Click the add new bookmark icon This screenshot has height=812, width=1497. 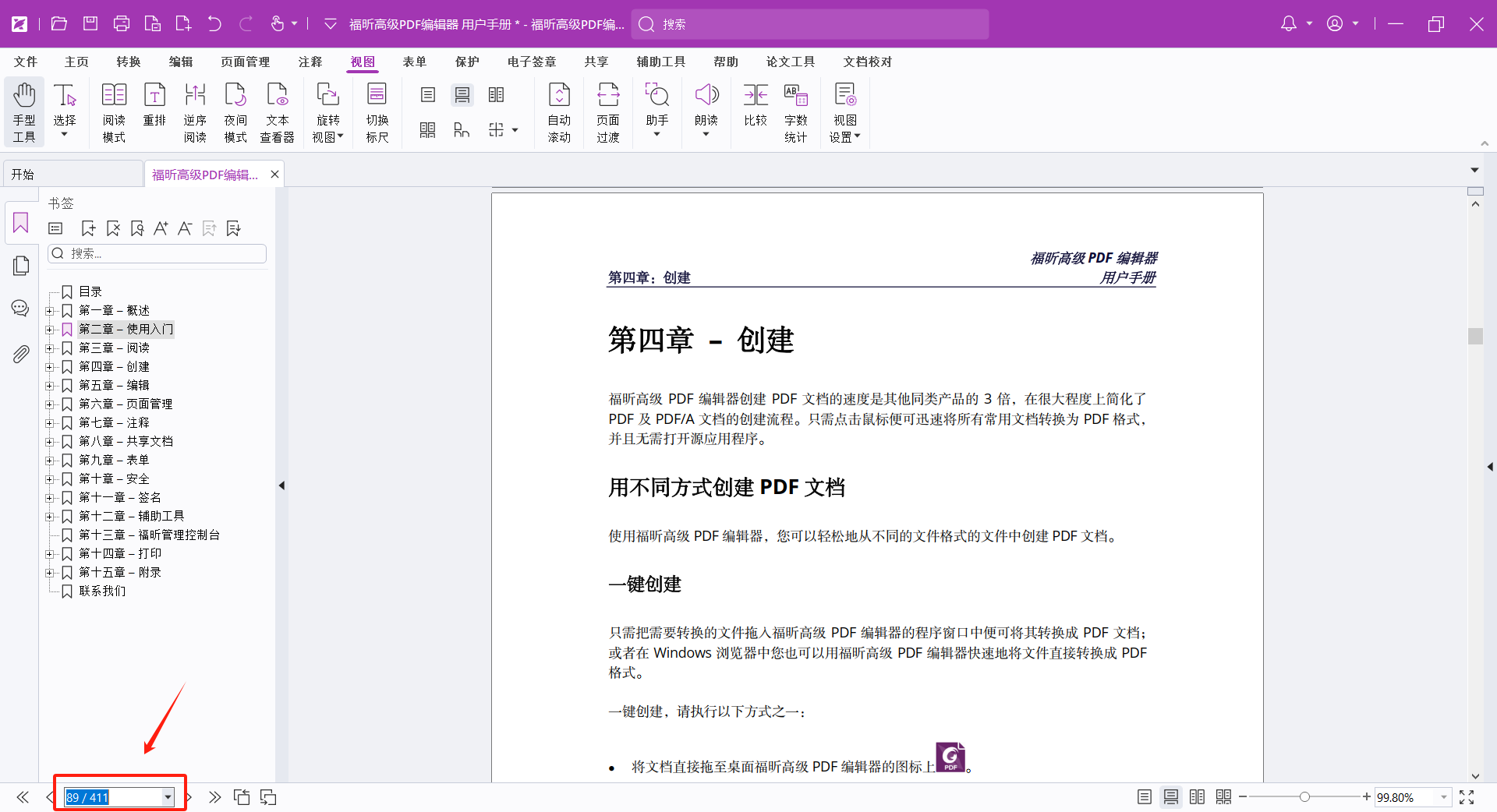(x=88, y=228)
